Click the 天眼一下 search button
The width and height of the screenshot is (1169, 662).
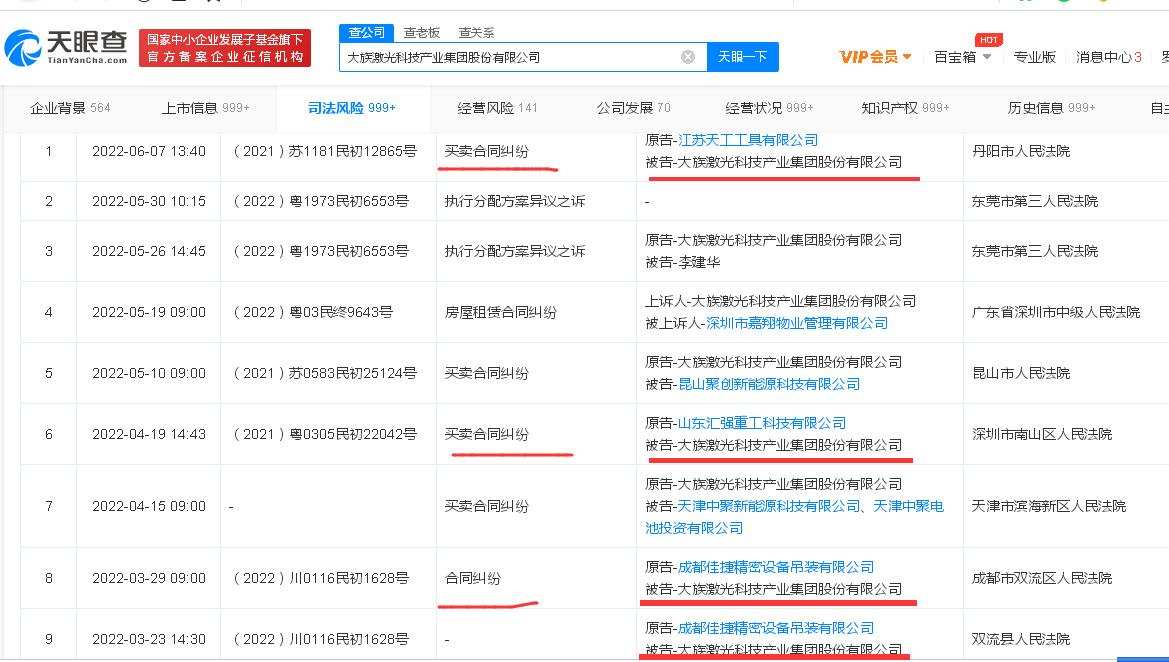[x=743, y=57]
